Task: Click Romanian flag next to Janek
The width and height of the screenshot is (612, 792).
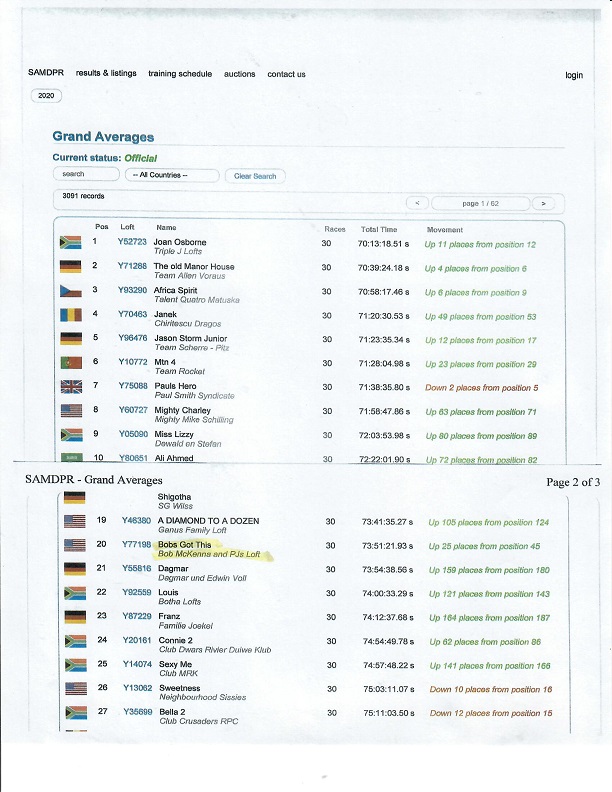Action: tap(70, 315)
